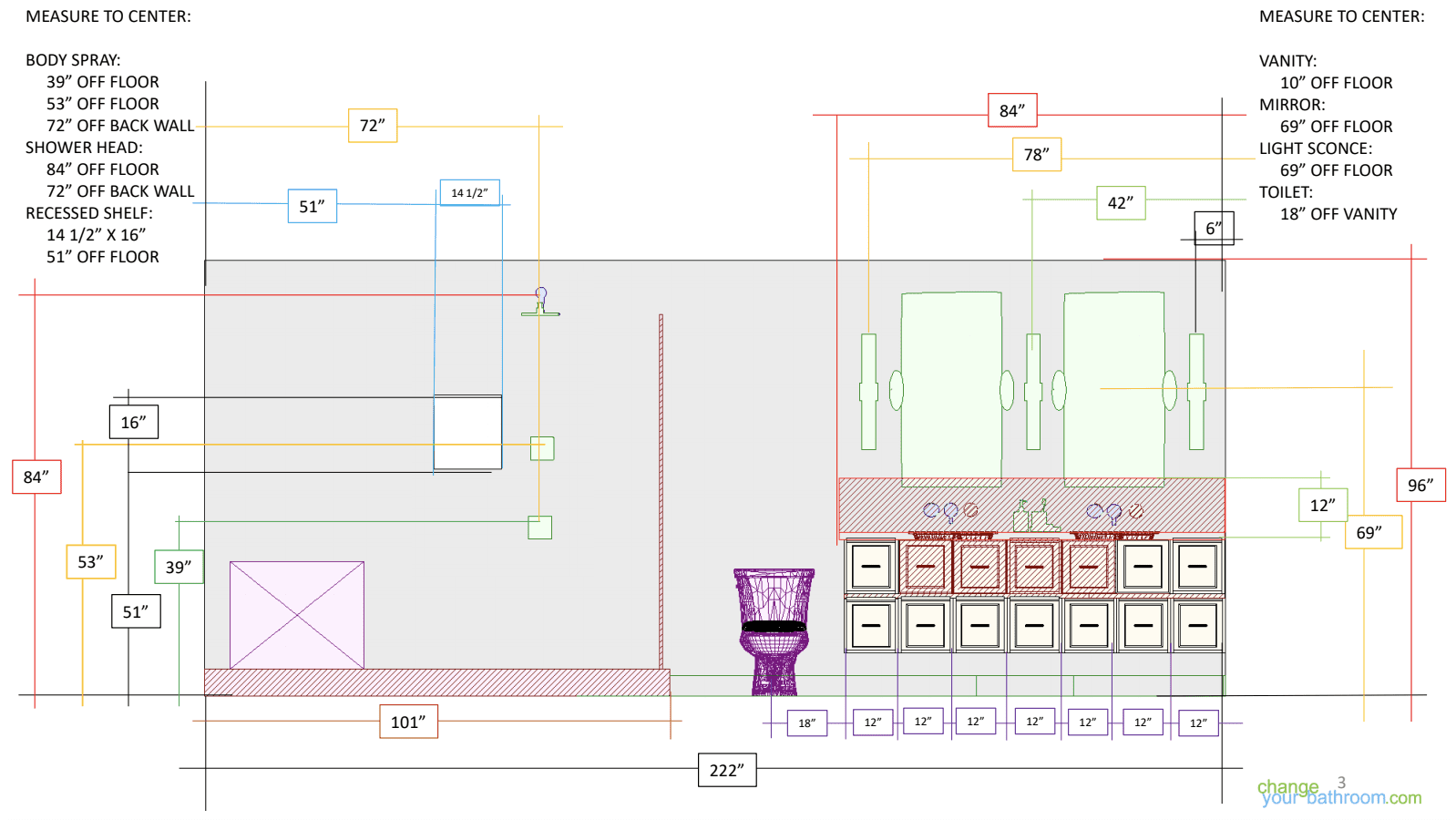Click the yellow 69" dimension label

(x=1373, y=532)
